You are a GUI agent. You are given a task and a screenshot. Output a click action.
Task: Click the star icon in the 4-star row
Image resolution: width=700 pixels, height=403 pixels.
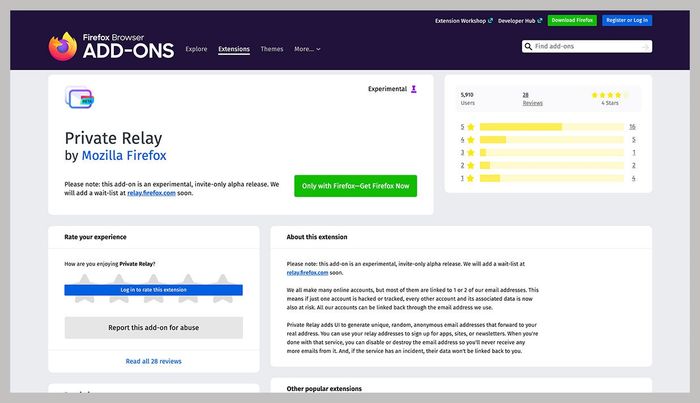tap(471, 140)
